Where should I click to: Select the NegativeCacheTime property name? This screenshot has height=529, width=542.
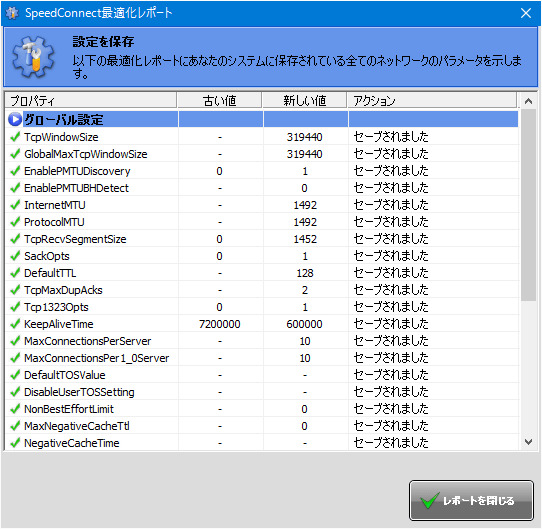click(x=72, y=443)
